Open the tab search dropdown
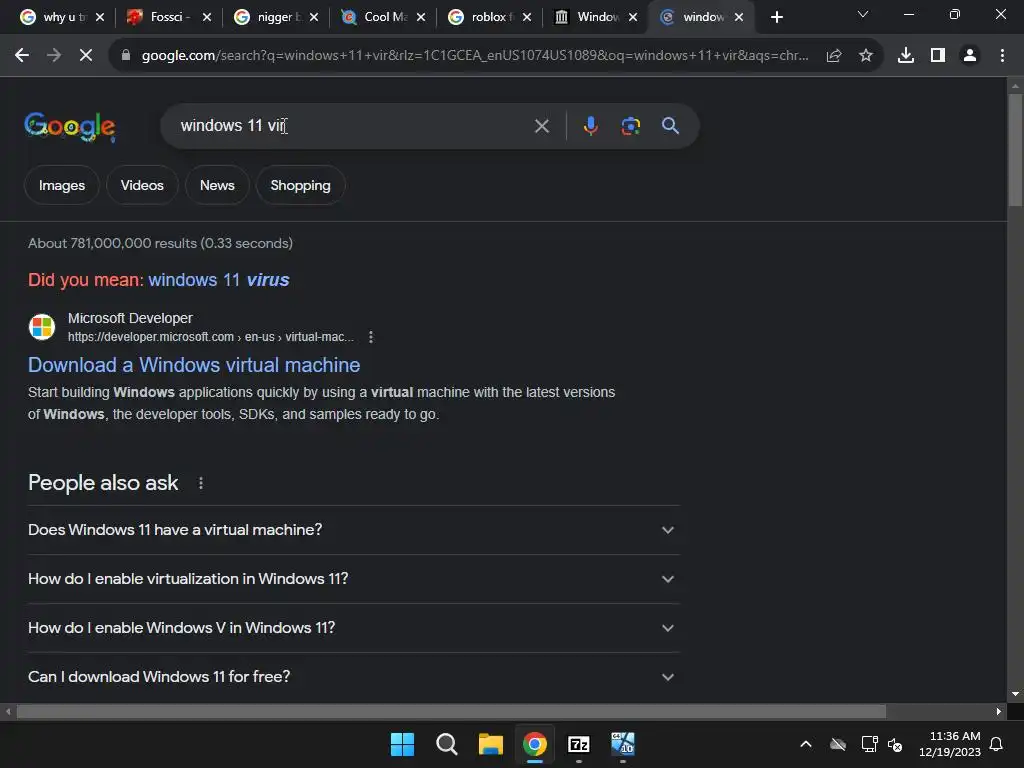 pyautogui.click(x=863, y=14)
